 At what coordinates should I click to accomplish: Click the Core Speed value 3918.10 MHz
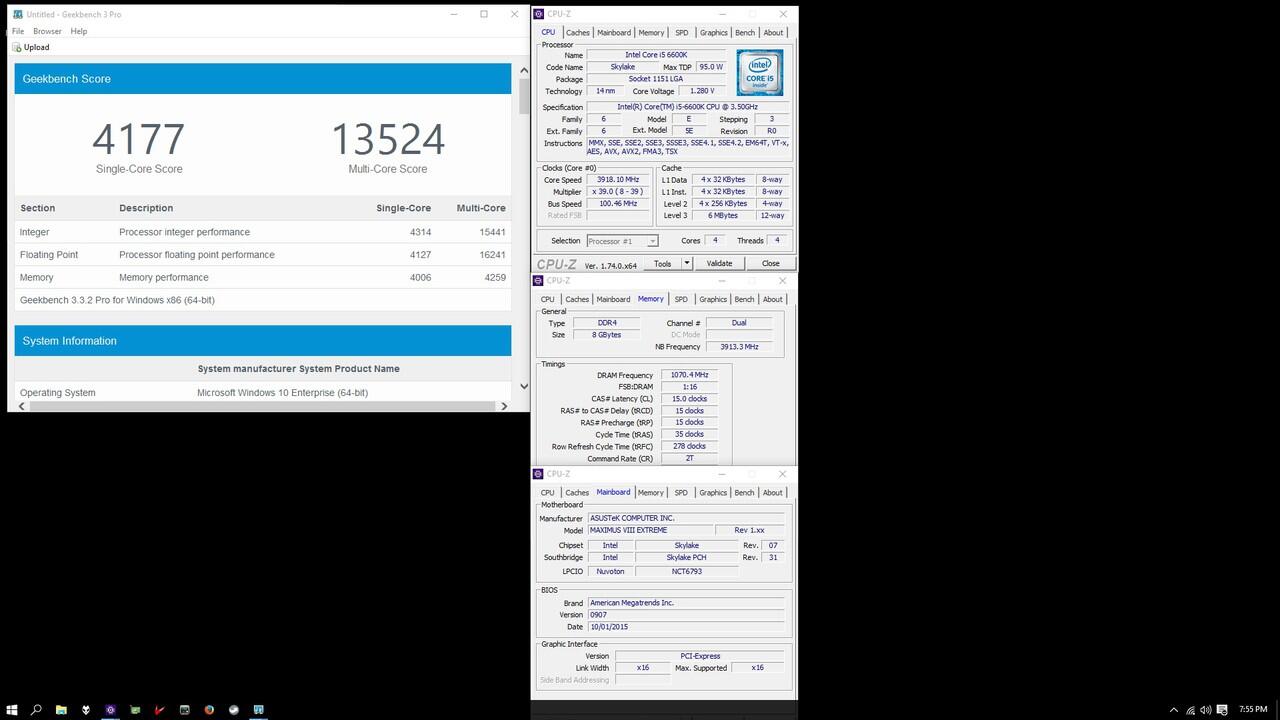point(618,180)
